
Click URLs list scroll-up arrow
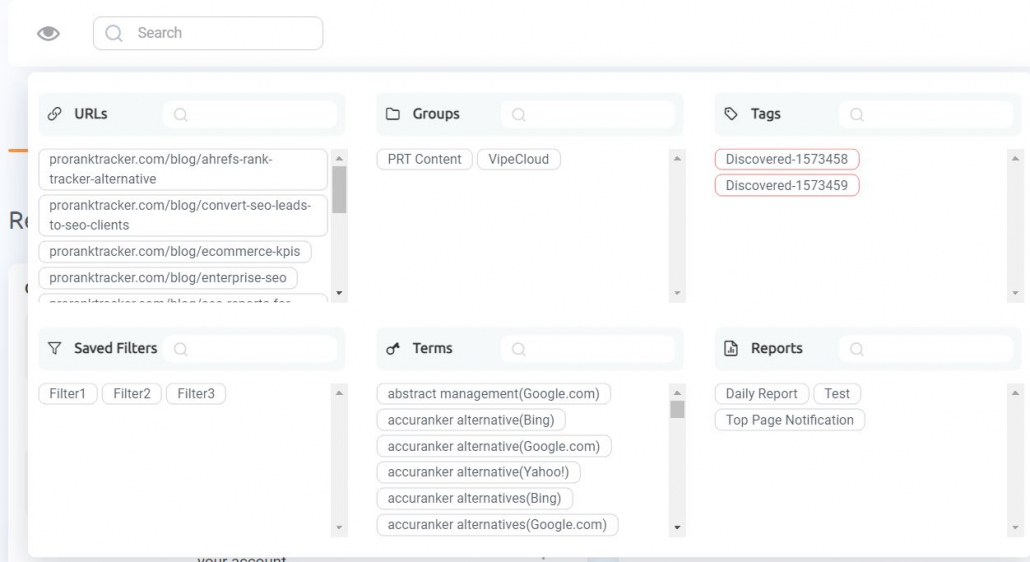[x=339, y=158]
